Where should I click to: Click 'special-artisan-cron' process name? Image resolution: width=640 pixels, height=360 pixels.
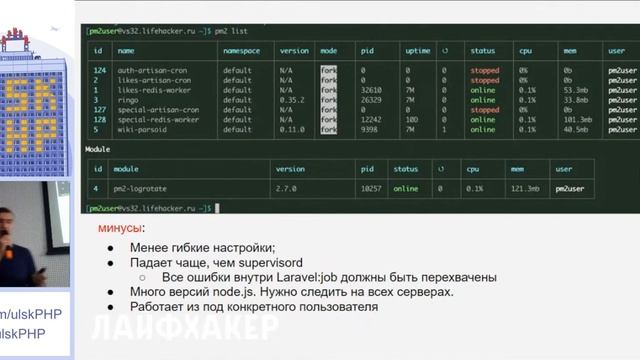pos(158,110)
